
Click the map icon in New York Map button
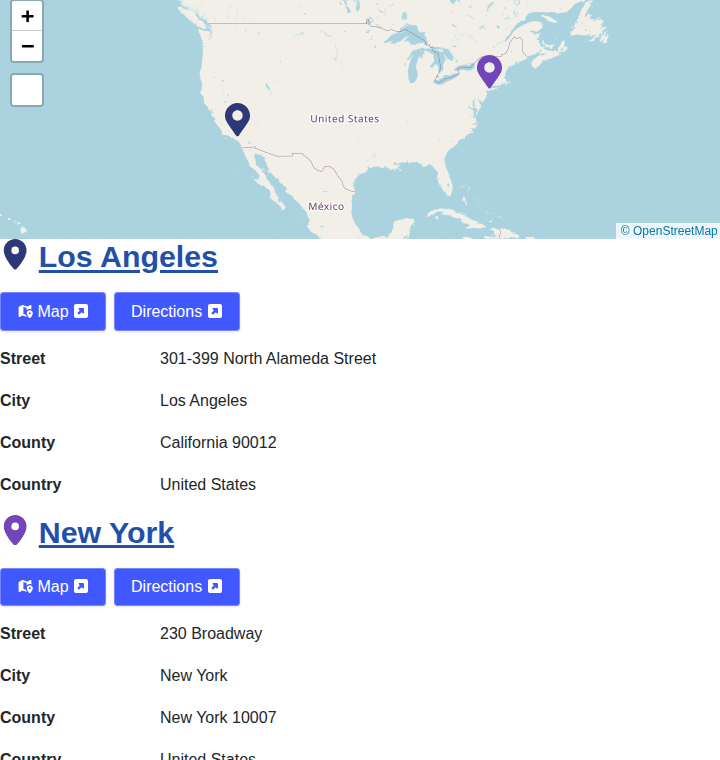25,587
